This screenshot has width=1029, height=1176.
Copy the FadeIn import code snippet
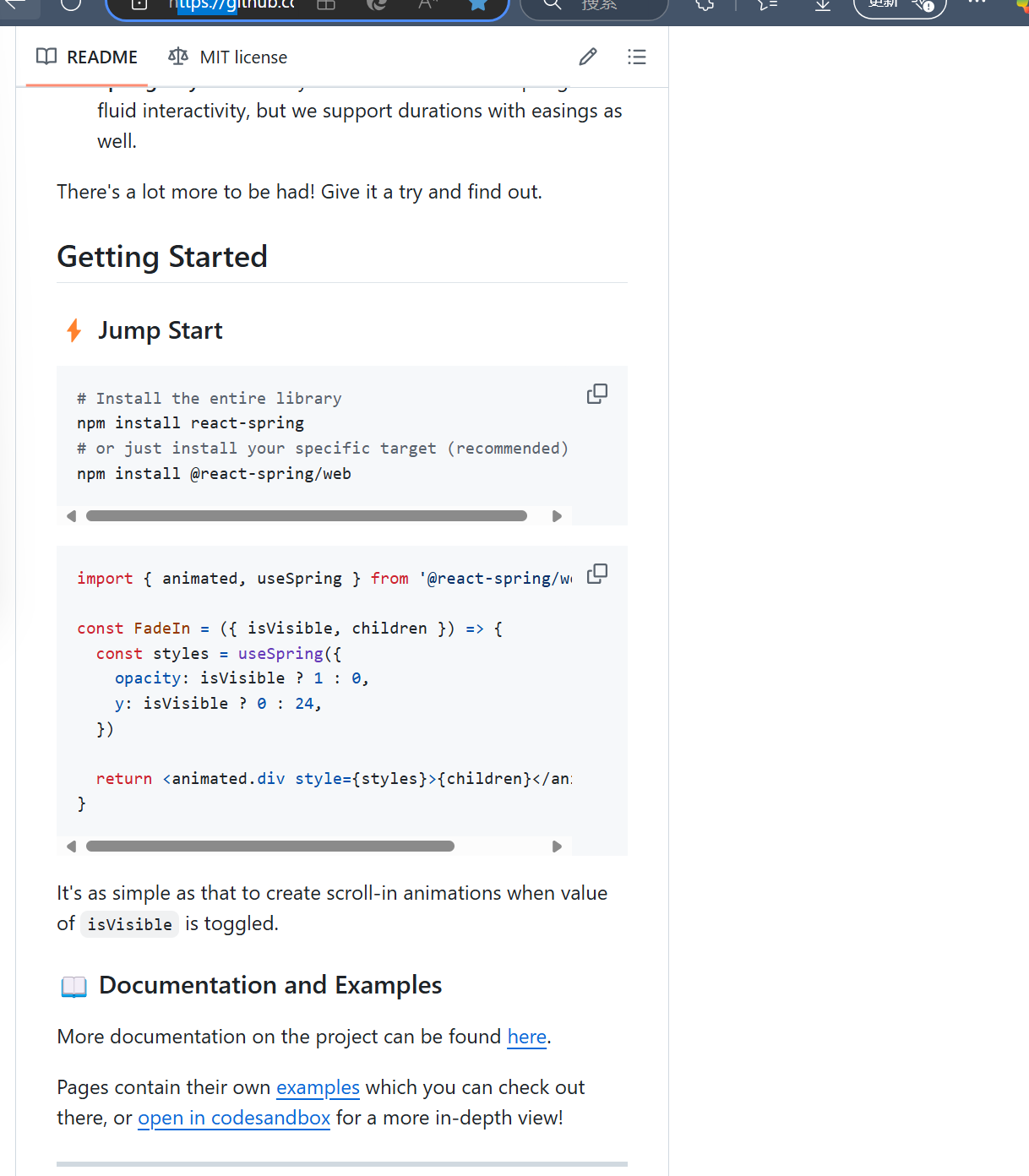click(597, 574)
